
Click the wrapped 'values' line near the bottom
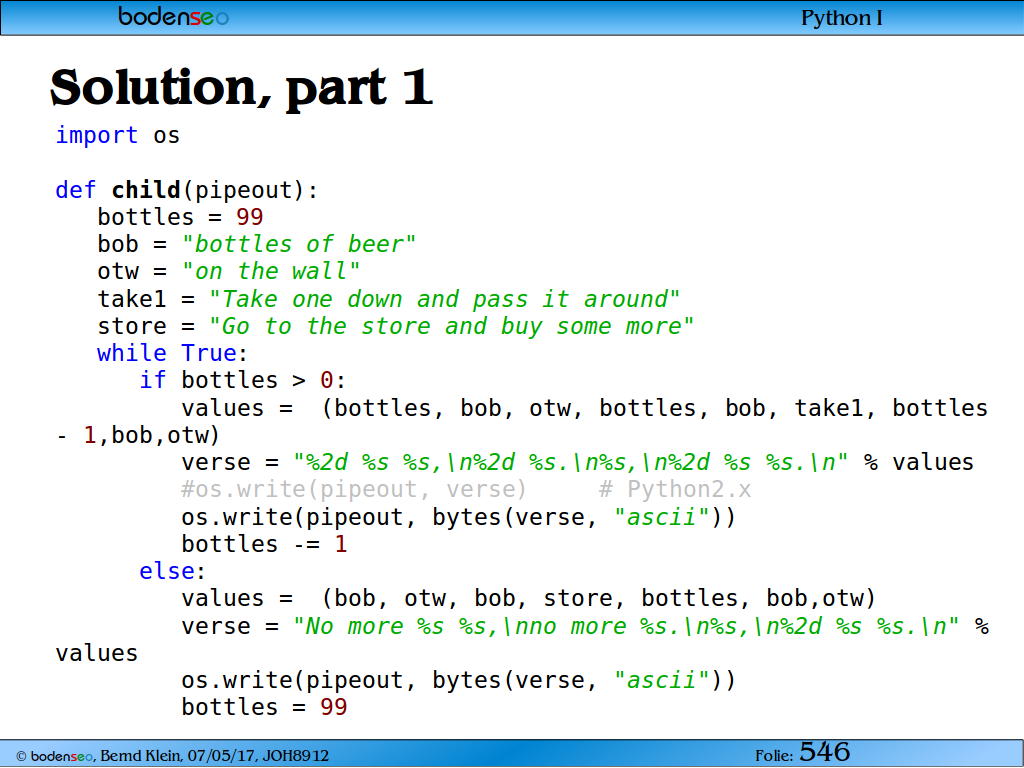(97, 653)
